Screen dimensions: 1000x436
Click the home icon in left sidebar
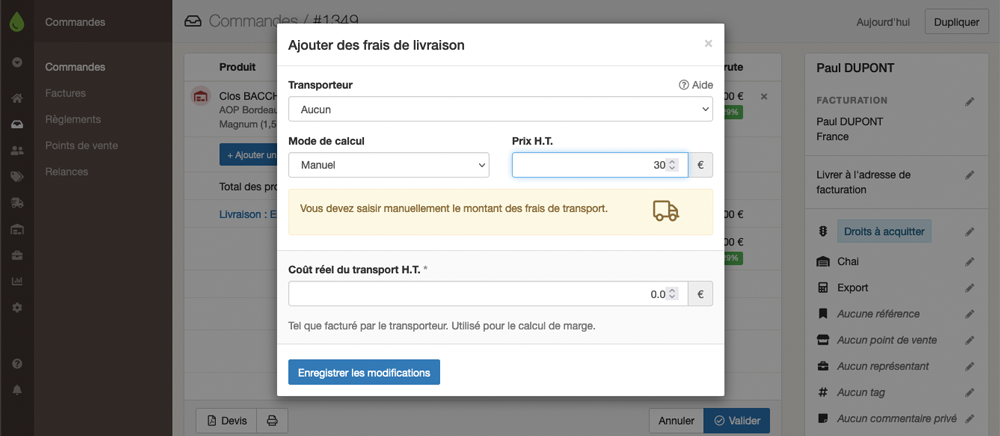click(x=17, y=98)
